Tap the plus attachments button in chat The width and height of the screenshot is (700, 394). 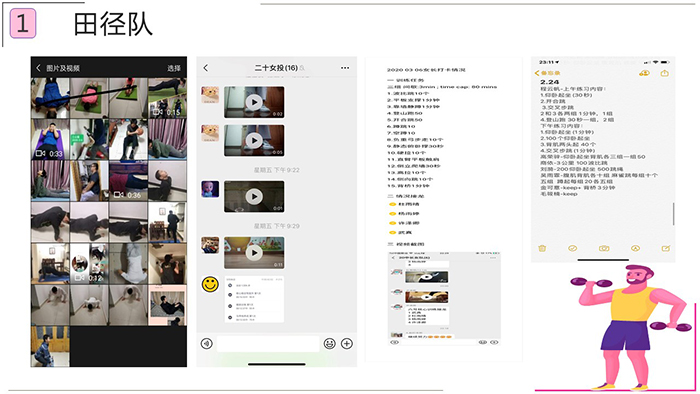347,344
